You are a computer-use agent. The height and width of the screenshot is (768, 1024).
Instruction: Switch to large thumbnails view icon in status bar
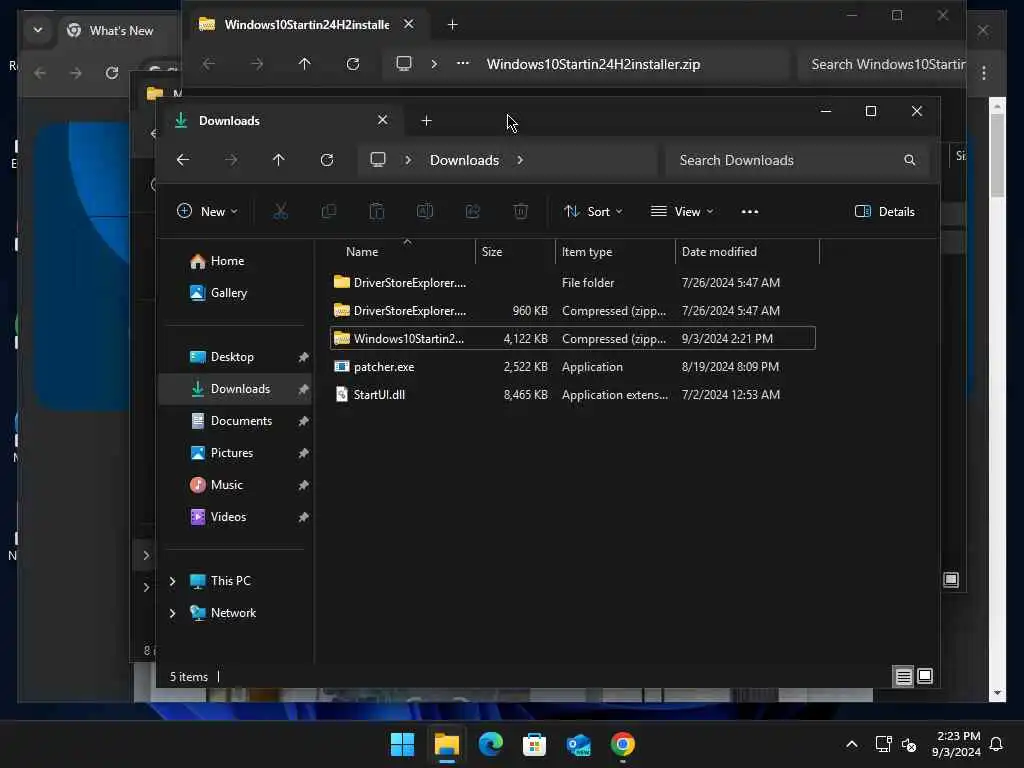coord(925,677)
